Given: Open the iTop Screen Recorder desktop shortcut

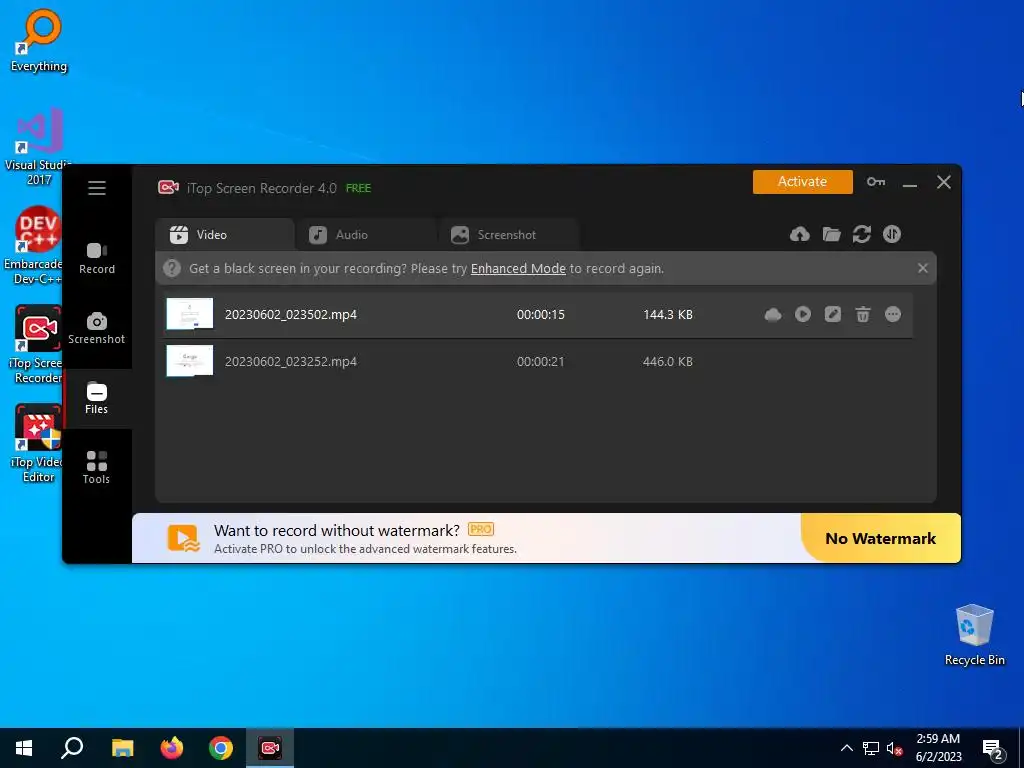Looking at the screenshot, I should [x=37, y=345].
